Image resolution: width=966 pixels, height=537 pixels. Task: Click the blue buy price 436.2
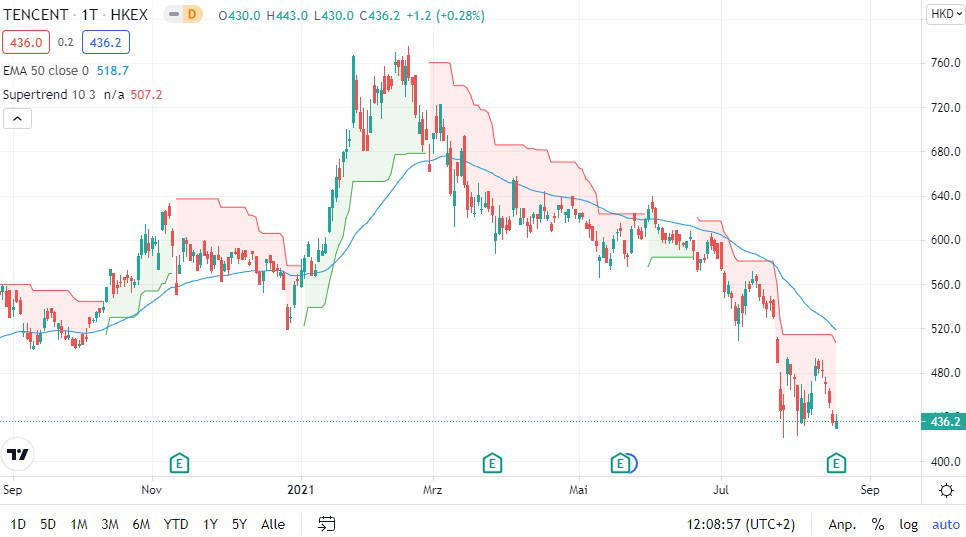[x=105, y=42]
